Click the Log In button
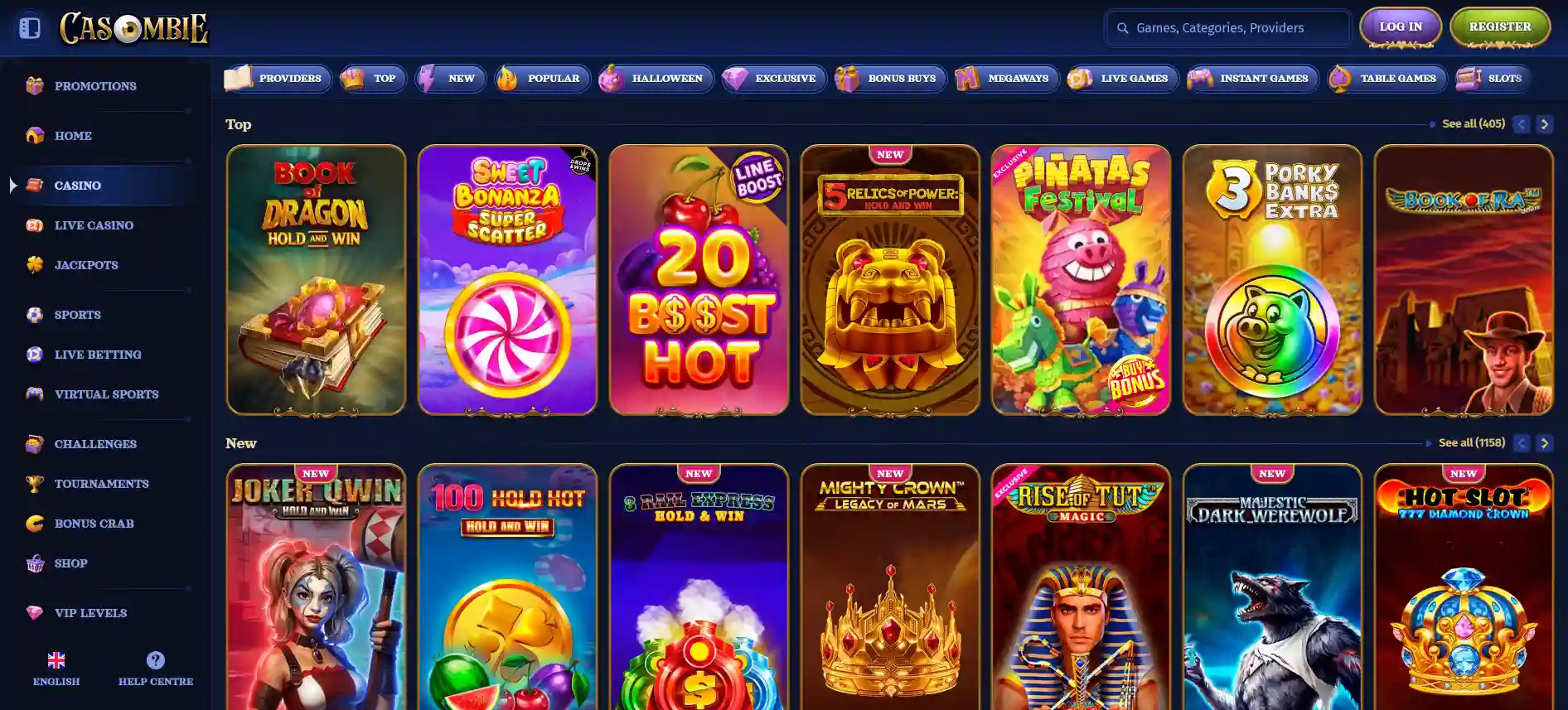This screenshot has height=710, width=1568. tap(1401, 27)
